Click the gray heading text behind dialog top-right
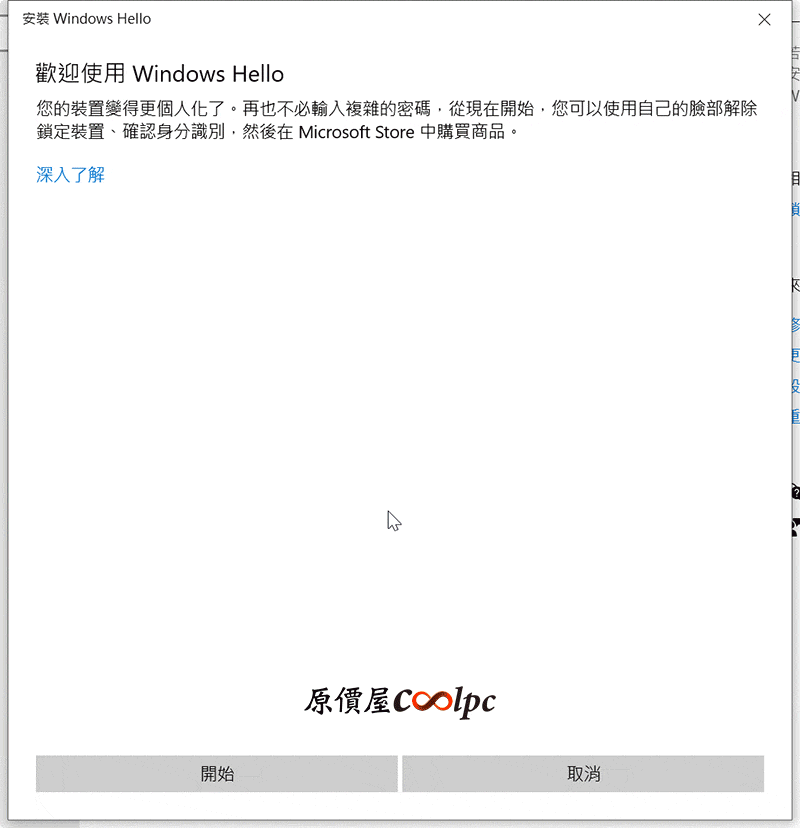 796,74
